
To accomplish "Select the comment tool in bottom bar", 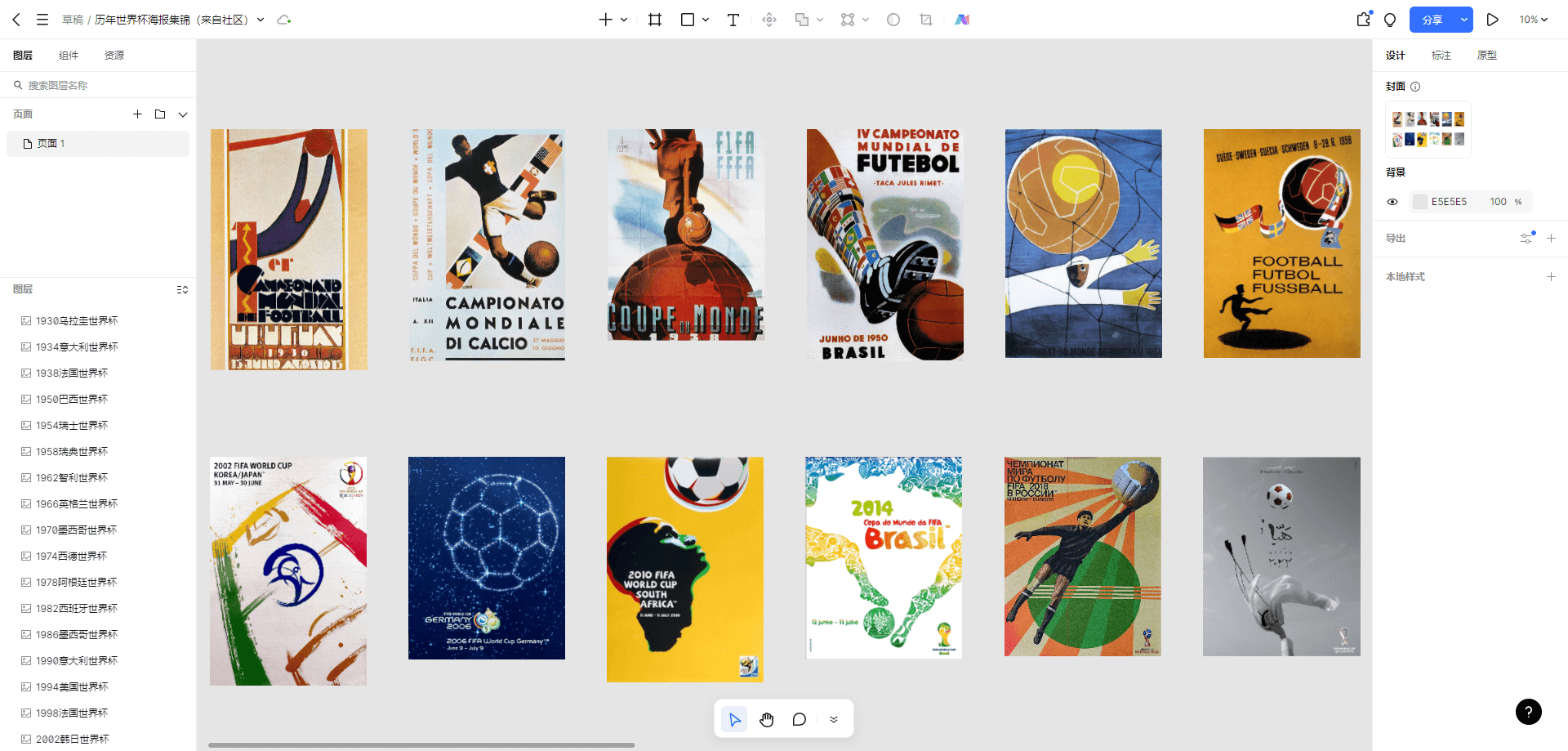I will pos(800,719).
